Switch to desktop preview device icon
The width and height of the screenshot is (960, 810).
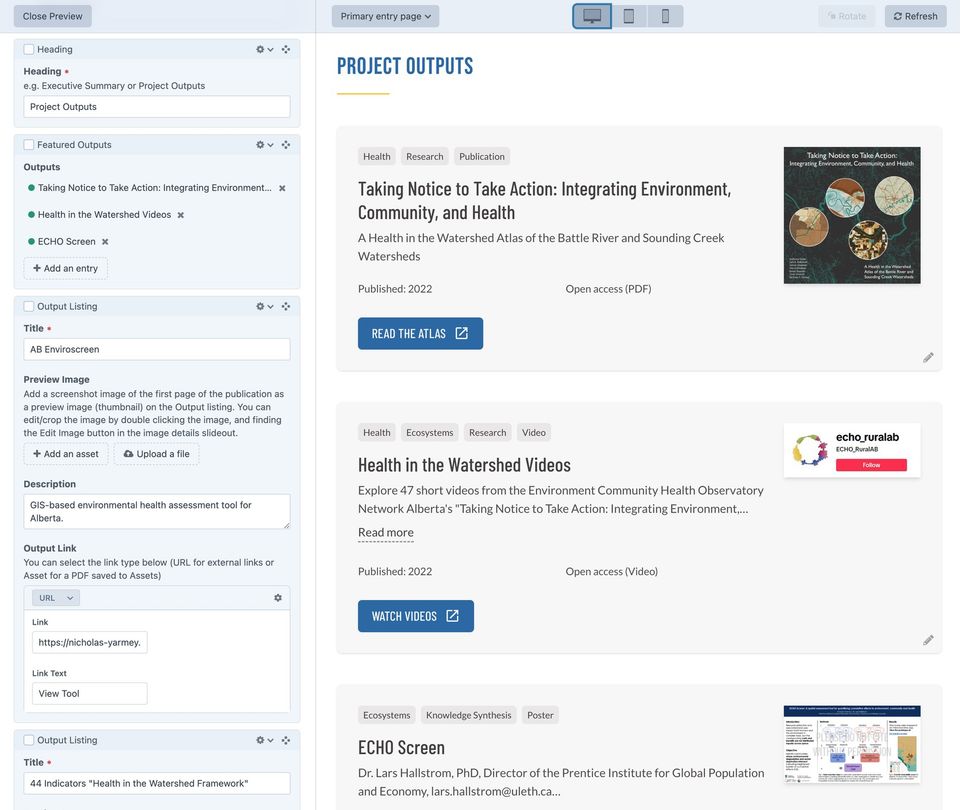(x=592, y=16)
